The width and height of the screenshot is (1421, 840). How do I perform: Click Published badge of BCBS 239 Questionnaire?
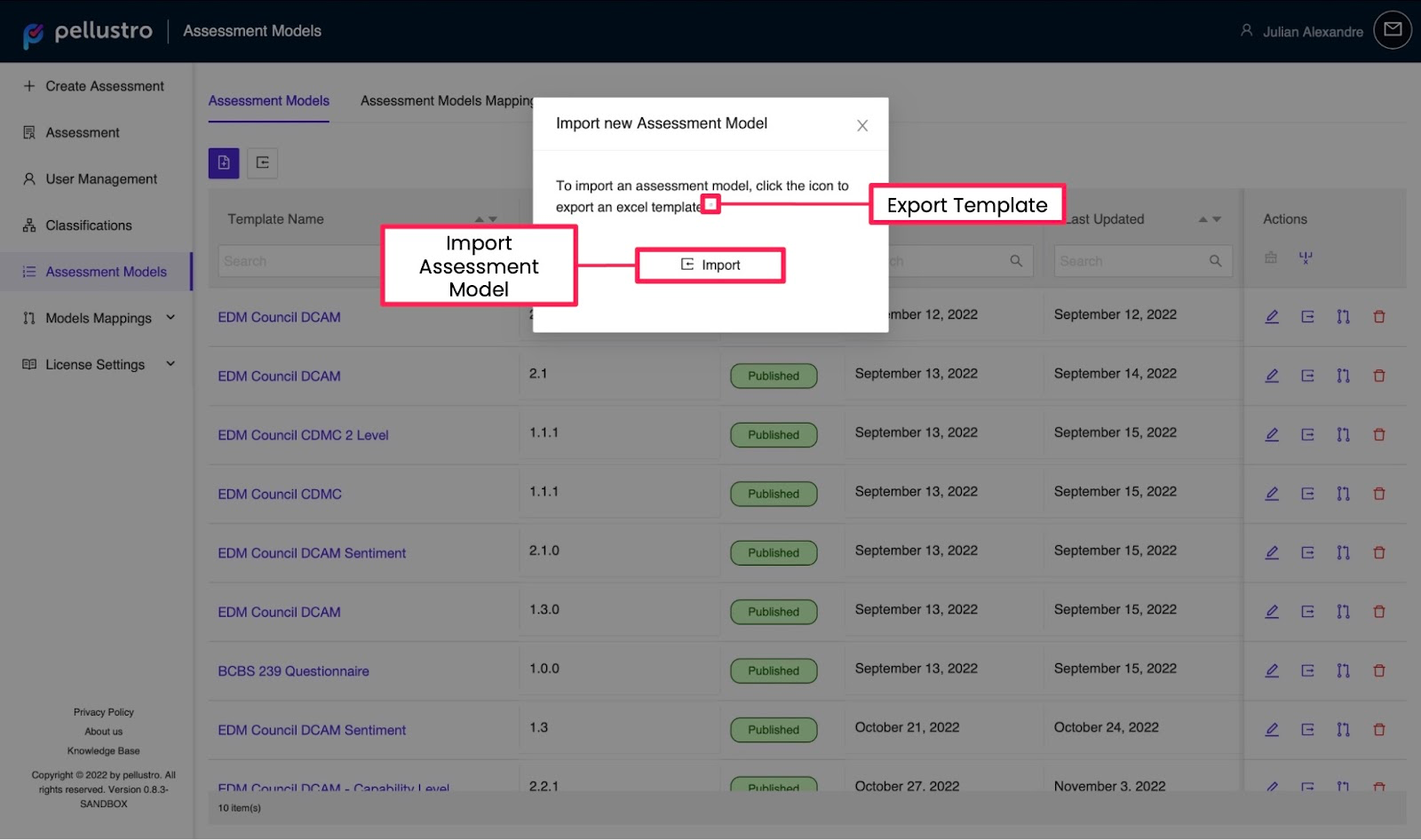pyautogui.click(x=774, y=670)
